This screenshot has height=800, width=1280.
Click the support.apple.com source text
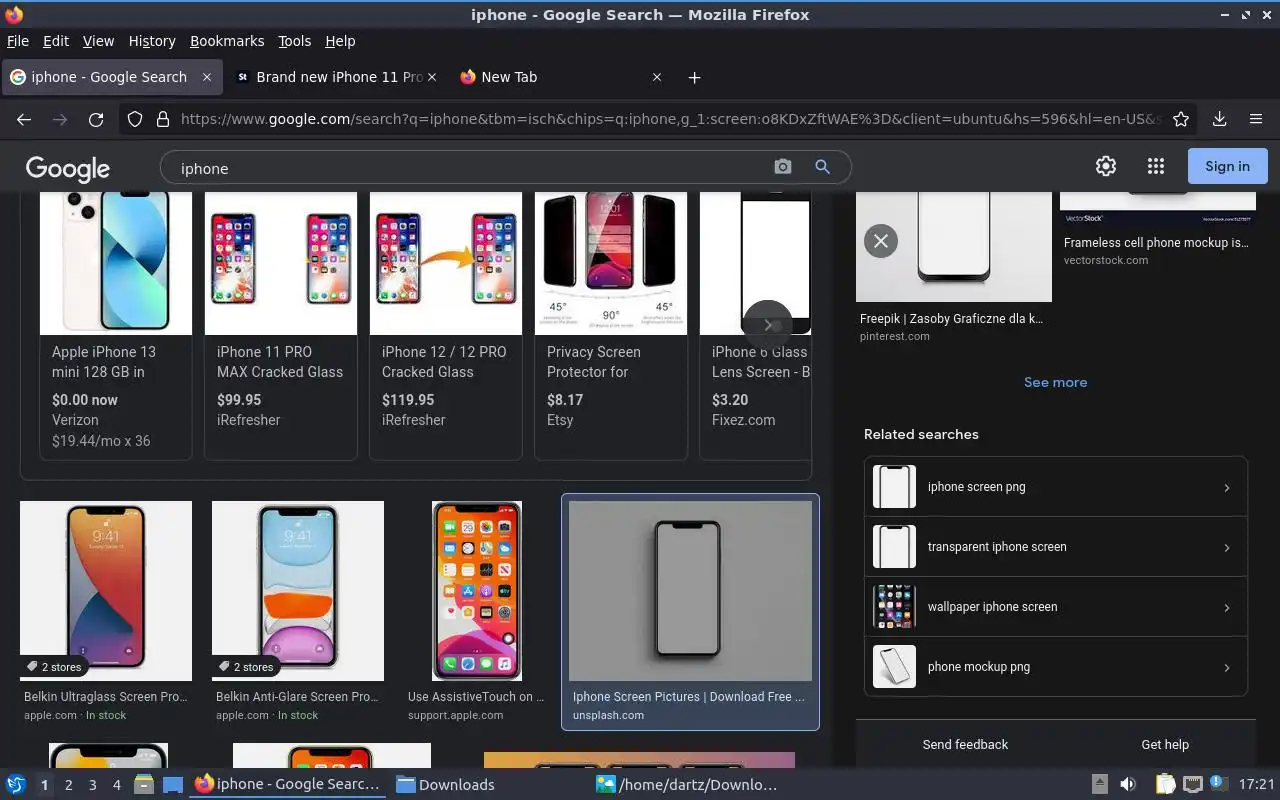pos(455,715)
